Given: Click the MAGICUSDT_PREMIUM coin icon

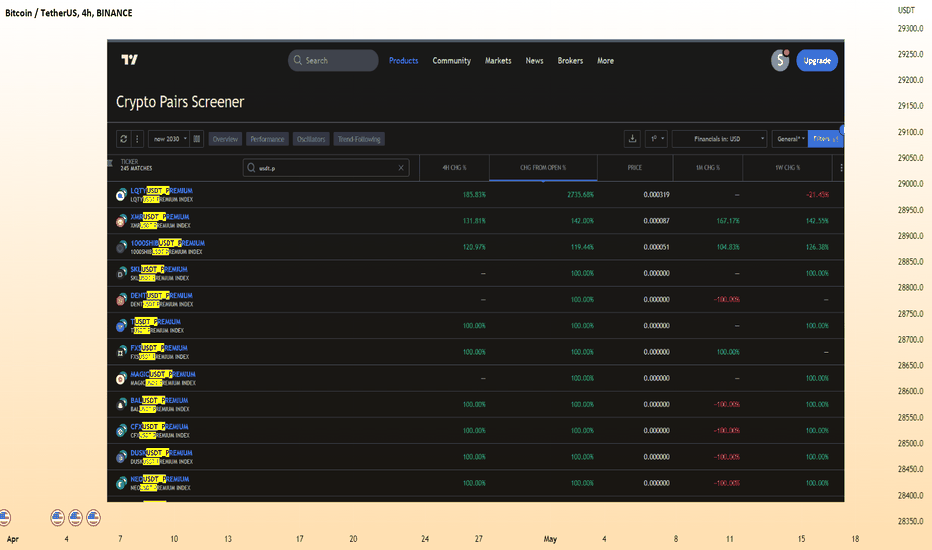Looking at the screenshot, I should (x=121, y=378).
